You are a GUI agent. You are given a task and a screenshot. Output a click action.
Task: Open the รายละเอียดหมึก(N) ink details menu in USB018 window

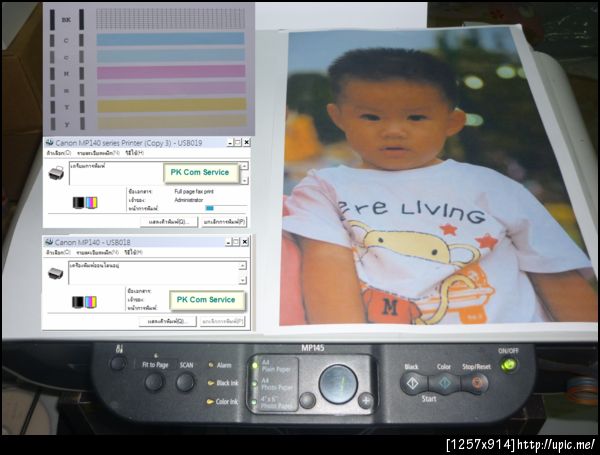(98, 253)
